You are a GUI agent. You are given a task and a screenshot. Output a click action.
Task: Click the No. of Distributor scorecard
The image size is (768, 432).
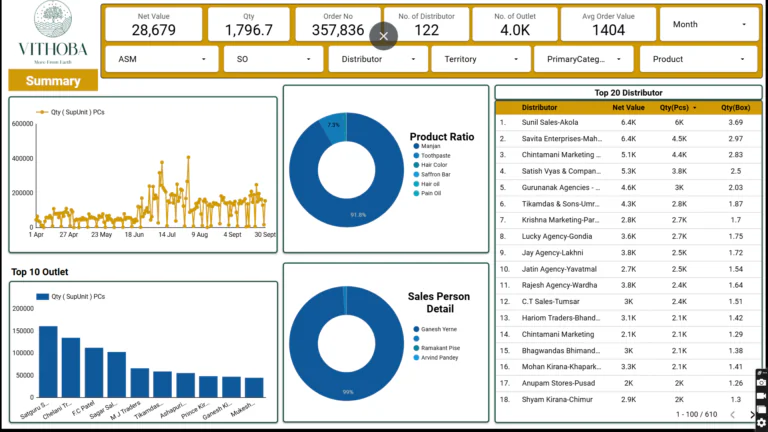pyautogui.click(x=426, y=24)
